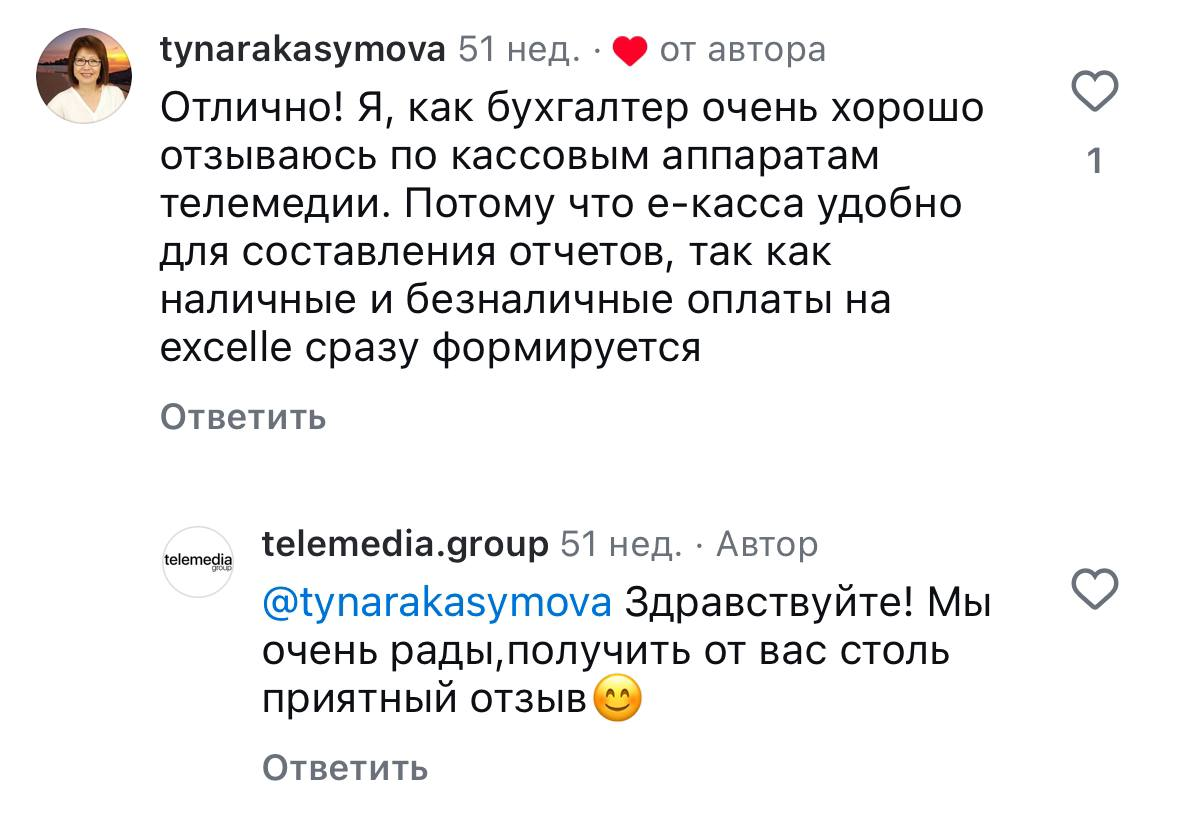Click the red author-liked heart badge
Screen dimensions: 1179x826
[629, 50]
